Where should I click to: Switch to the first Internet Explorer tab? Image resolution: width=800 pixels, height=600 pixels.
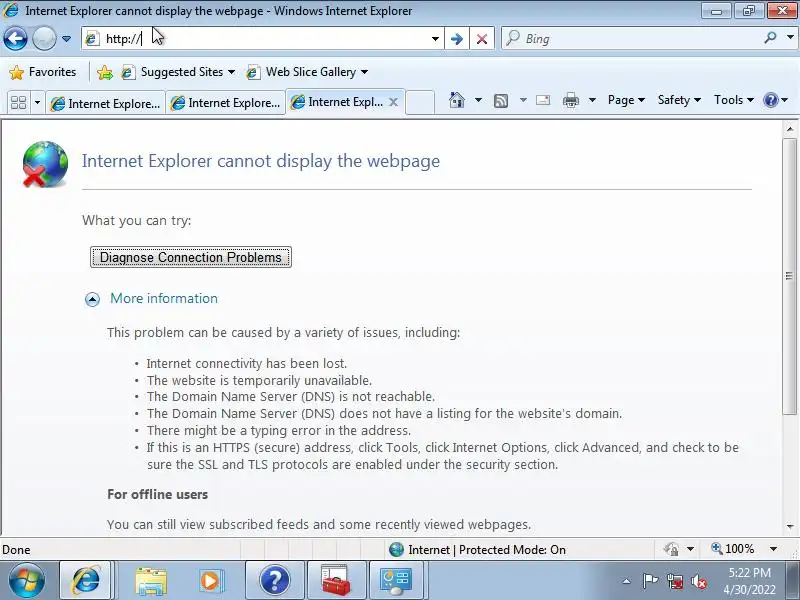106,104
